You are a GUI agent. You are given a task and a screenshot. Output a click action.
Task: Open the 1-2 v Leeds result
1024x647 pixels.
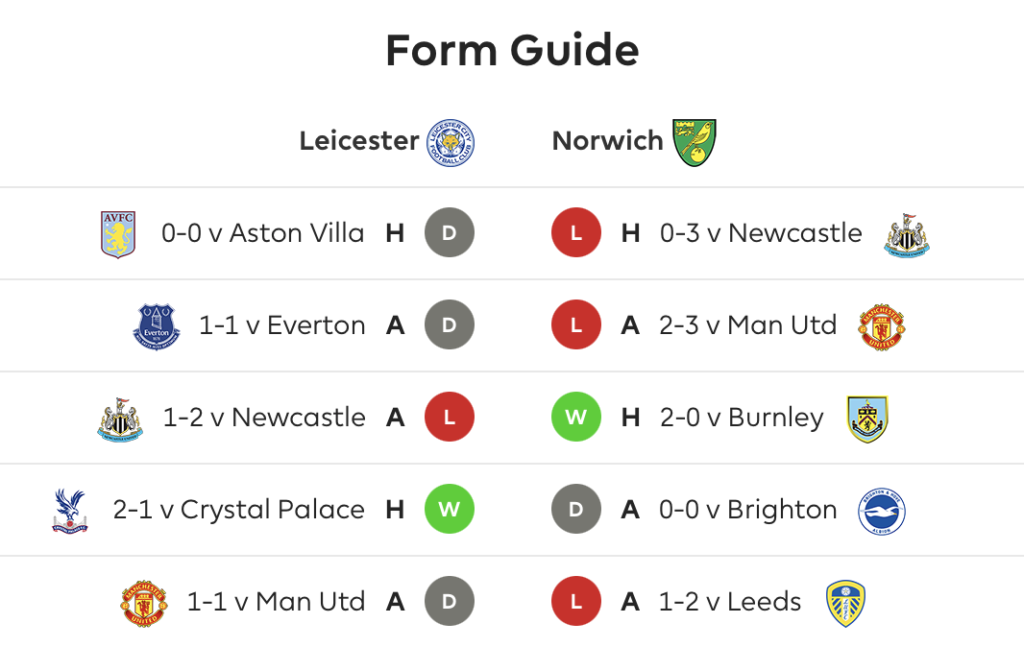[x=729, y=601]
